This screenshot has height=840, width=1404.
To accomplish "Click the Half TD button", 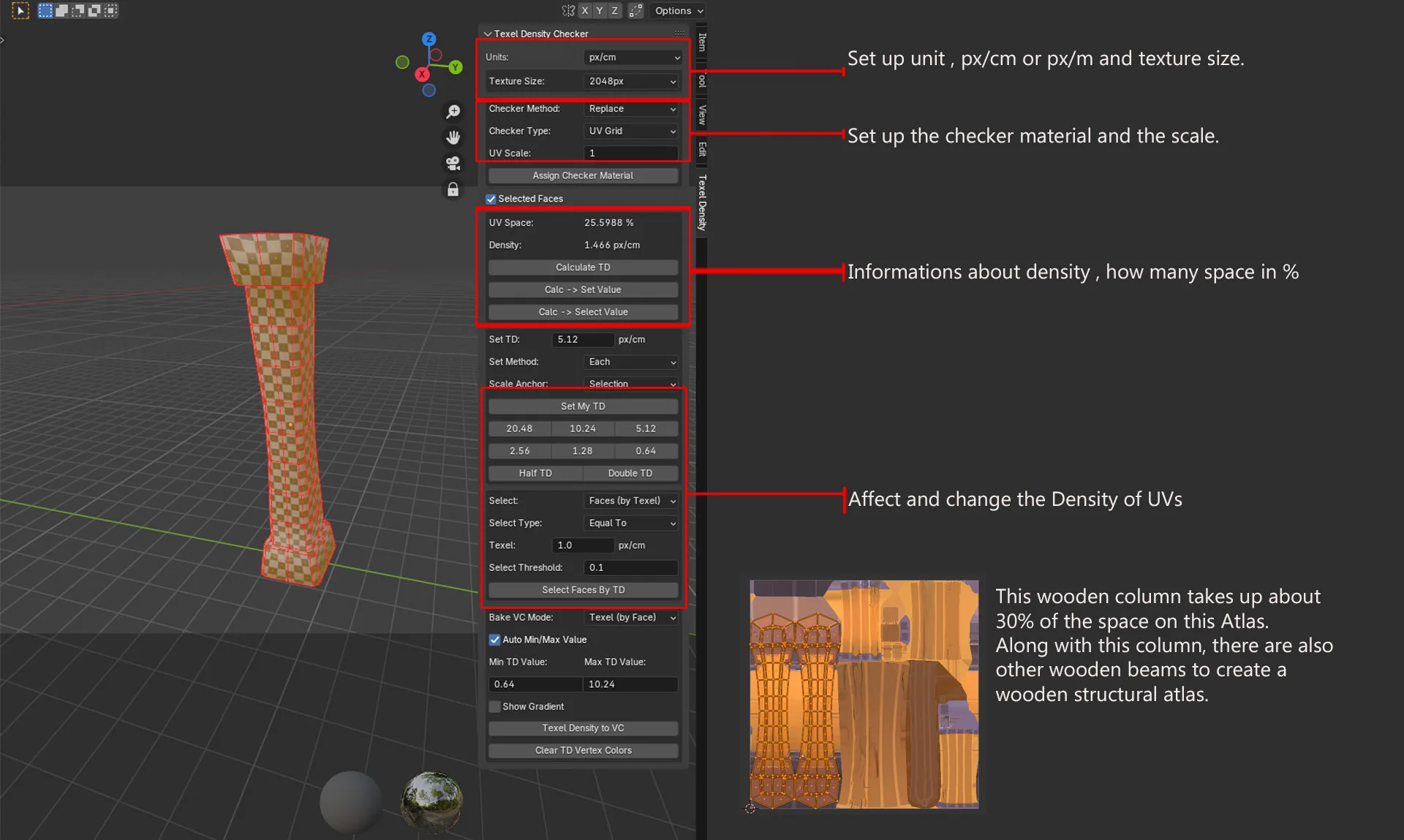I will pyautogui.click(x=535, y=473).
